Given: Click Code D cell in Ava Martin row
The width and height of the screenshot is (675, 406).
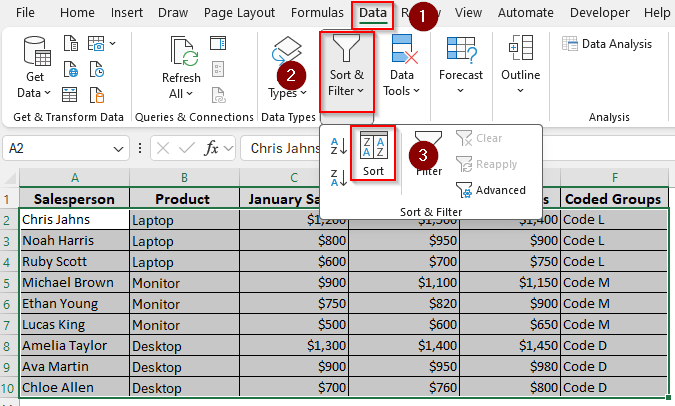Looking at the screenshot, I should pos(614,366).
